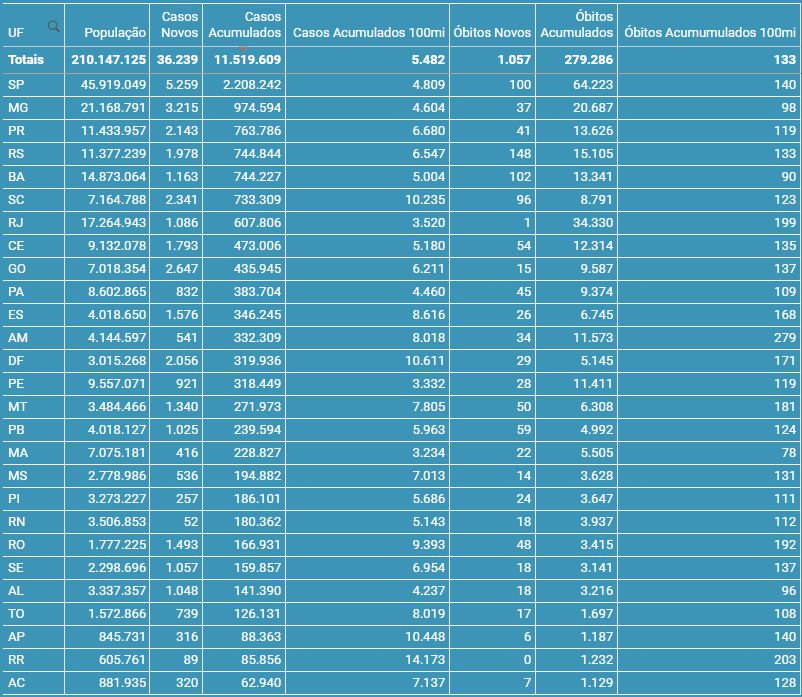Viewport: 802px width, 697px height.
Task: Select the Totais row label
Action: click(26, 60)
